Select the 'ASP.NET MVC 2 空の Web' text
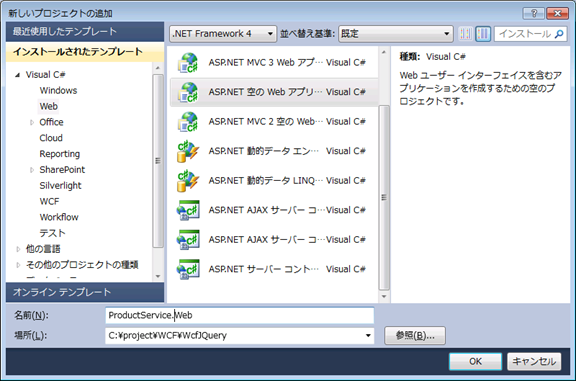The height and width of the screenshot is (381, 576). pyautogui.click(x=266, y=122)
